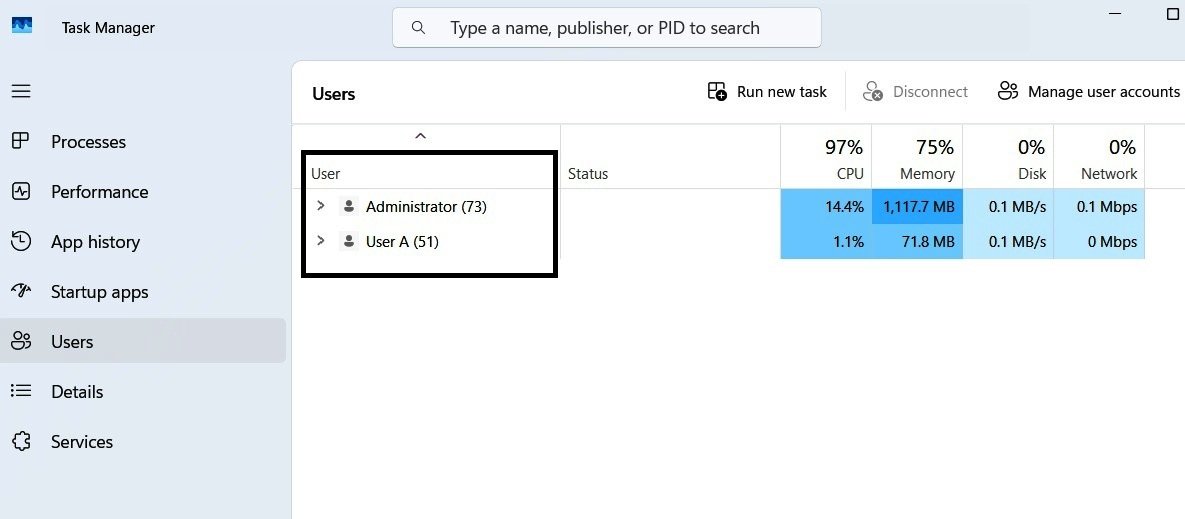Click the sort arrow above User column

(x=421, y=136)
